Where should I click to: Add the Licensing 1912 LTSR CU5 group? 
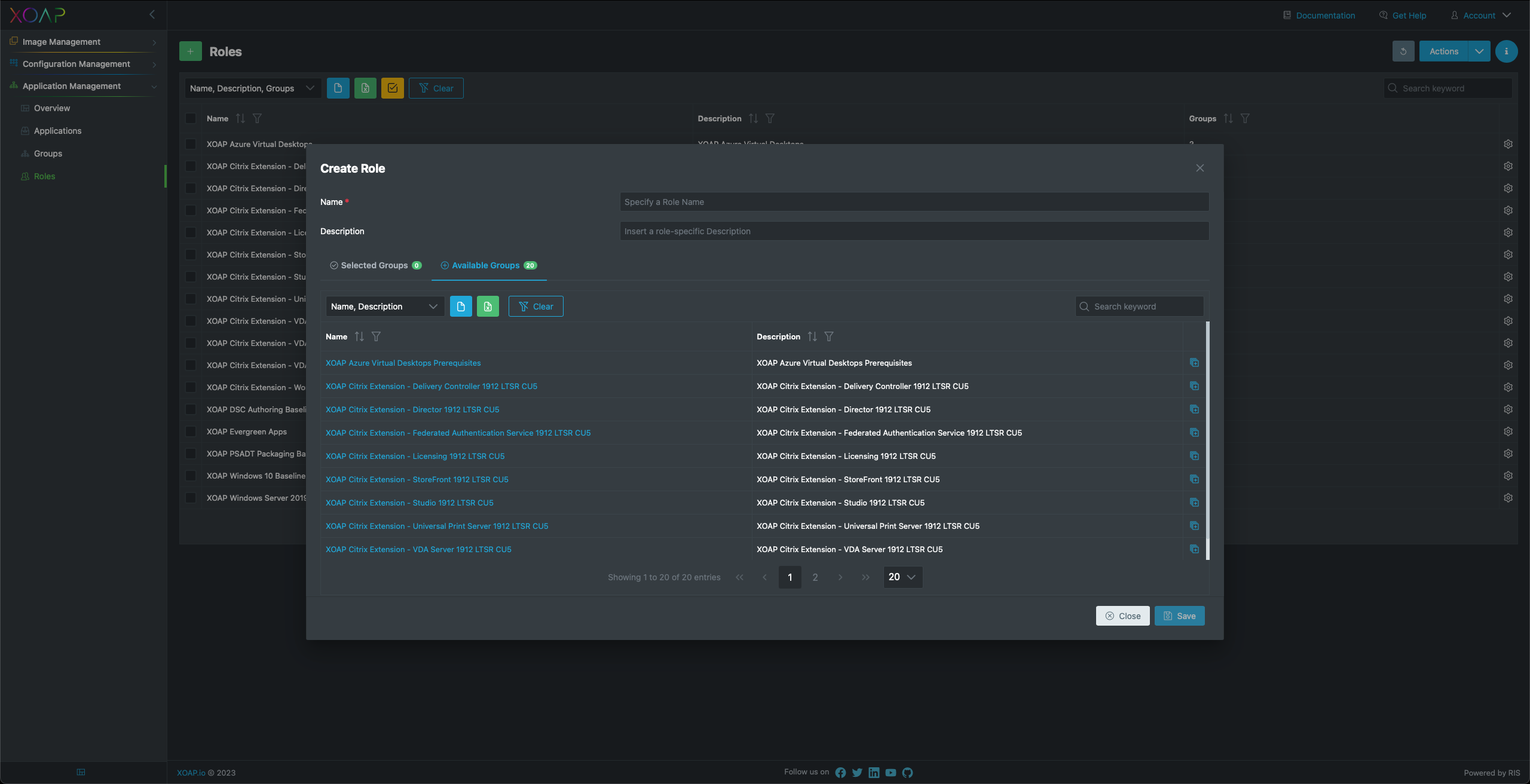(1194, 456)
